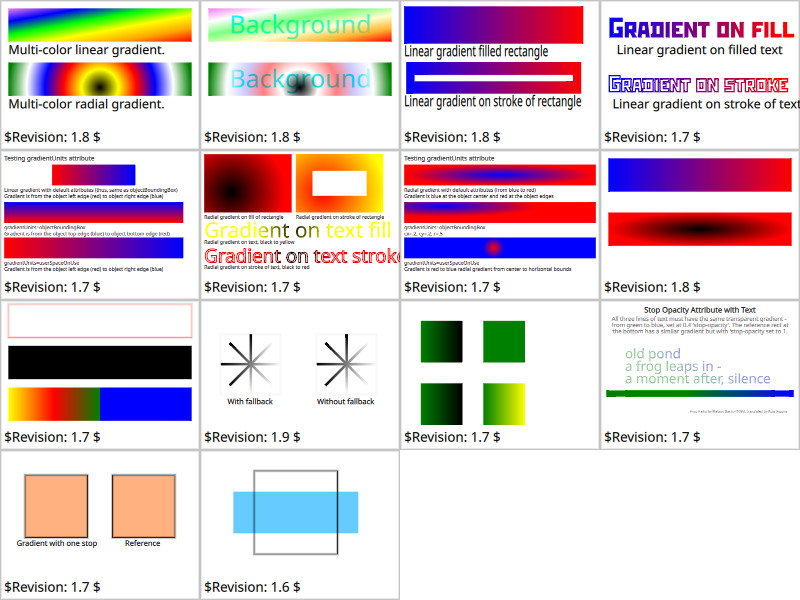Select the yellow "Gradient on text fill" text
Screen dimensions: 800x600
pyautogui.click(x=297, y=231)
